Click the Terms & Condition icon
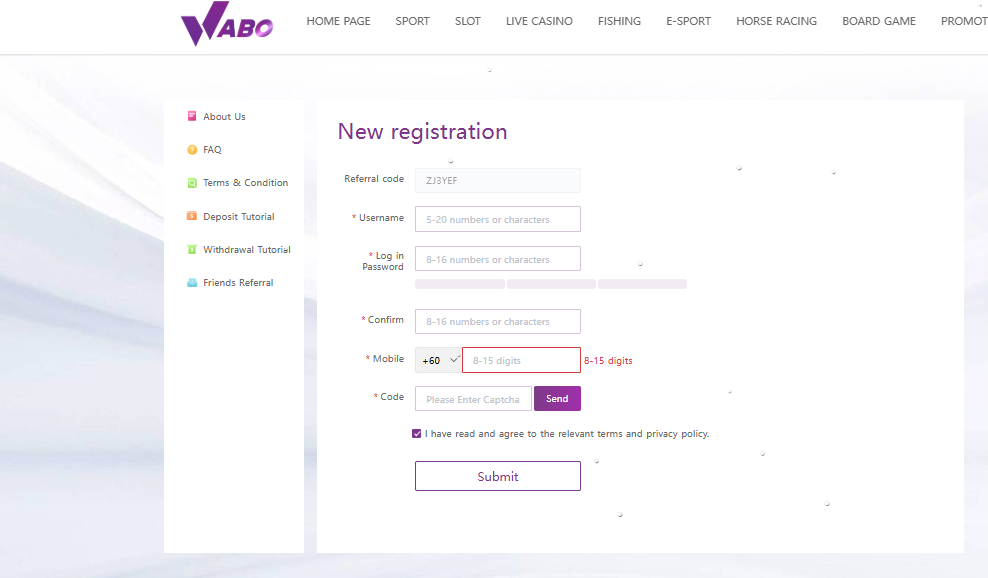Image resolution: width=988 pixels, height=578 pixels. (x=192, y=183)
